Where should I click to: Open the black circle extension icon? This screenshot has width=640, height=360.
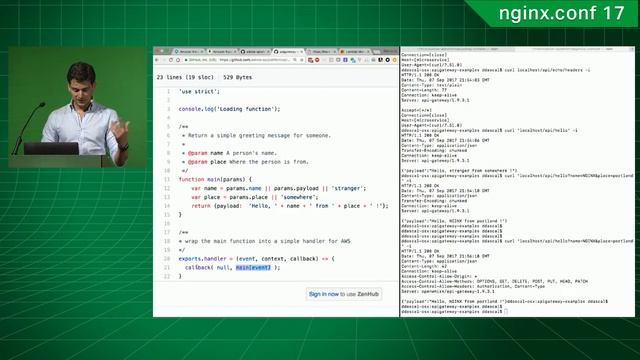pos(387,60)
